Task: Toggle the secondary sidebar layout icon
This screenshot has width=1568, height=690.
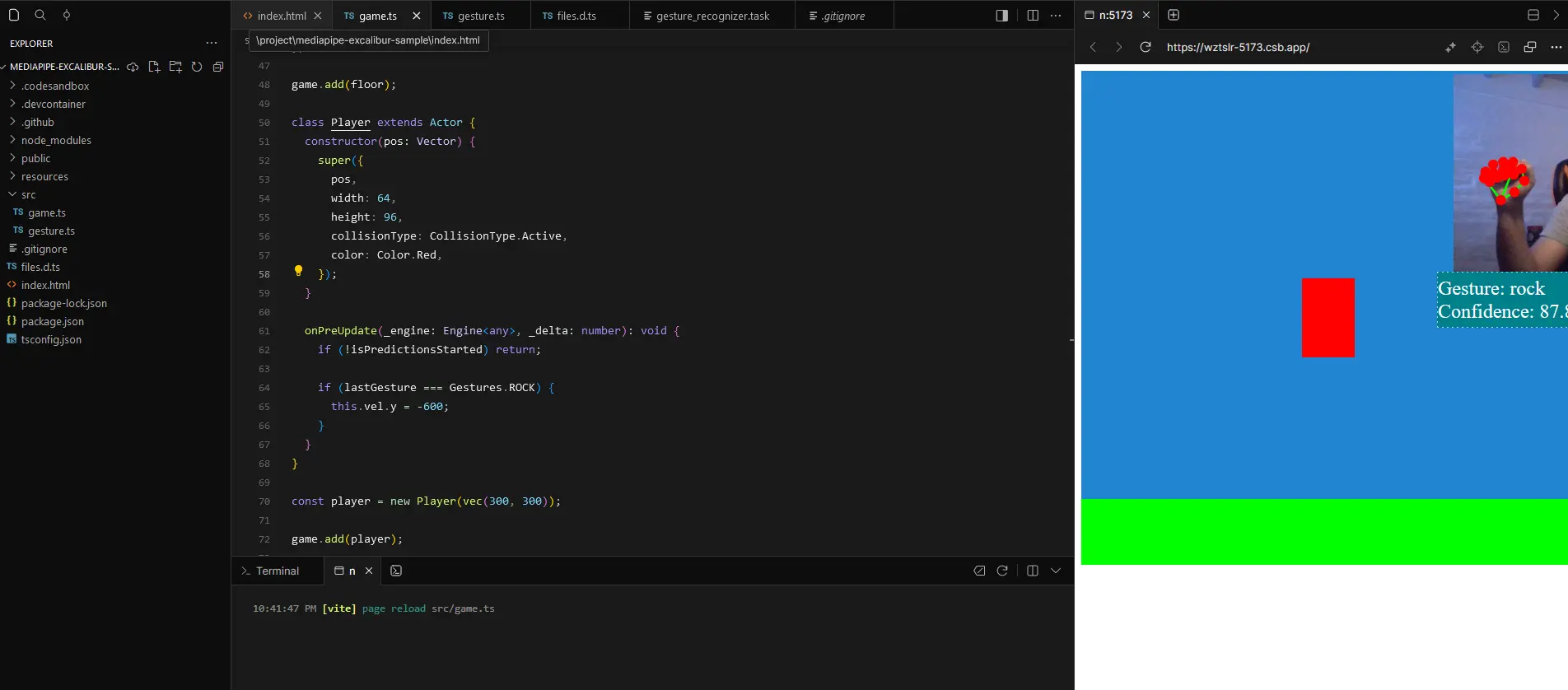Action: [x=1001, y=16]
